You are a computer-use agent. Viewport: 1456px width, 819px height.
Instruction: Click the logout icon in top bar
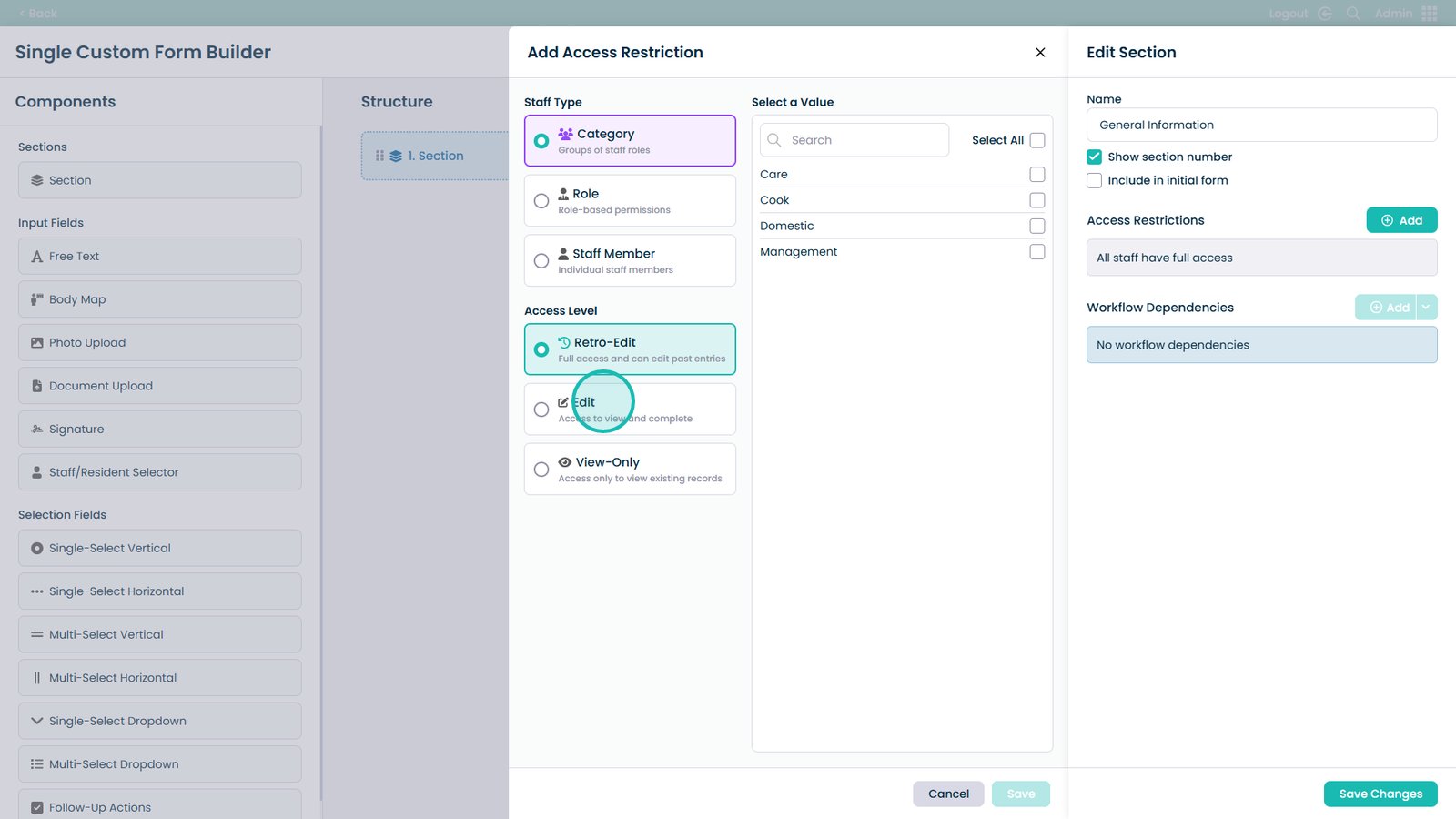click(1325, 14)
